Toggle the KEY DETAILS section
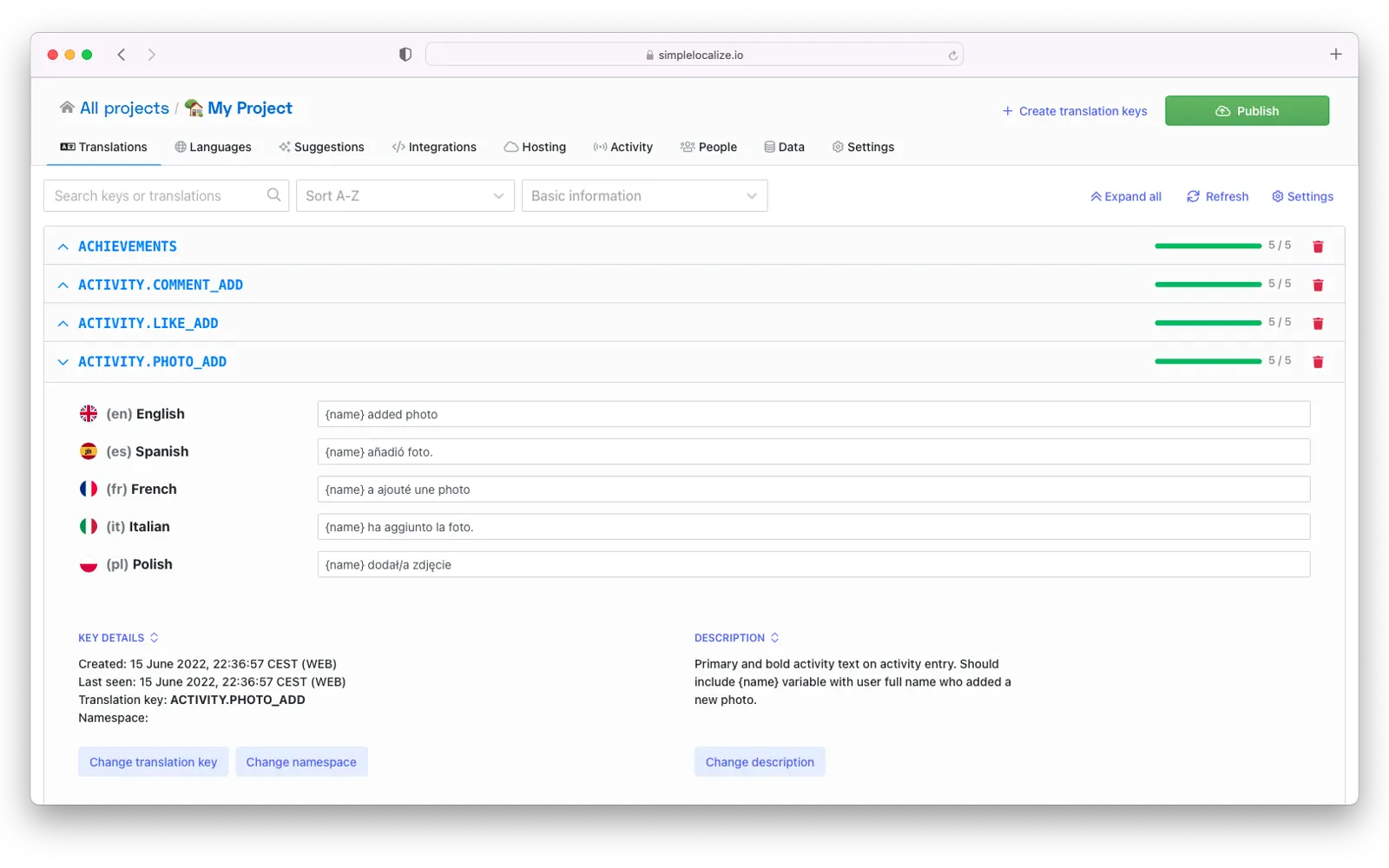1389x868 pixels. click(x=118, y=638)
